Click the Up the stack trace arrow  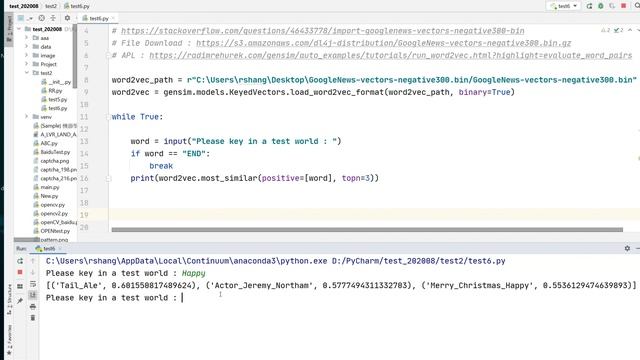click(33, 261)
